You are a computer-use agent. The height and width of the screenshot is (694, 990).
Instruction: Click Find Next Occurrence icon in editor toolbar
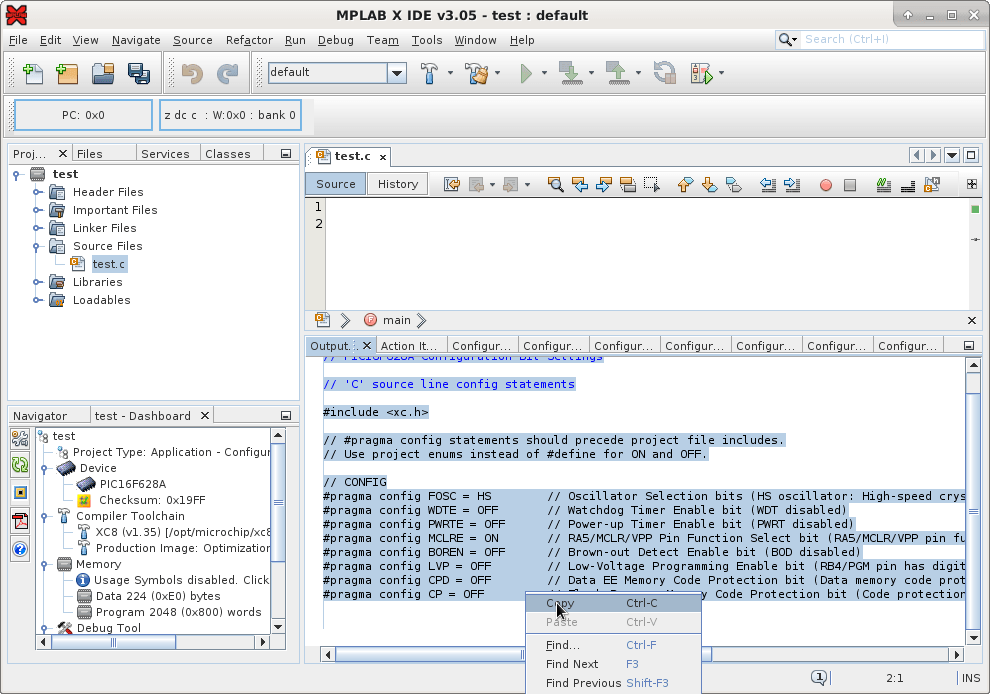[604, 184]
